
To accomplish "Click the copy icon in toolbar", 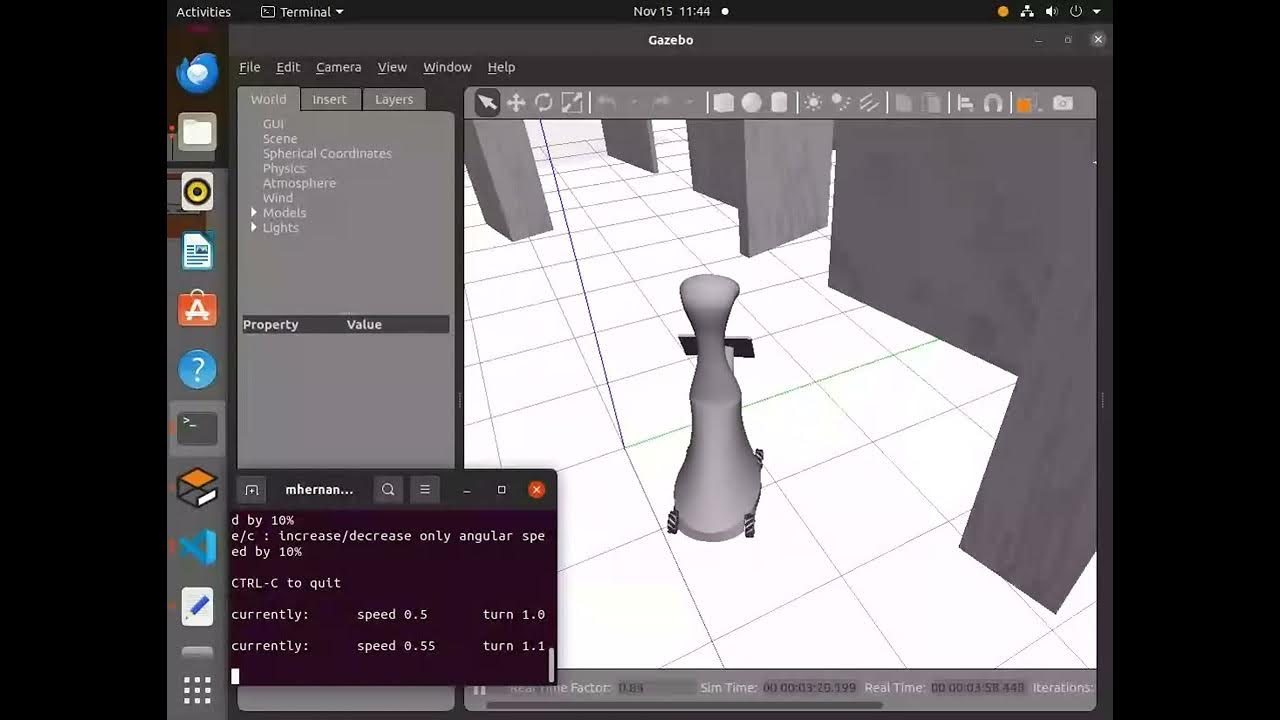I will click(903, 103).
